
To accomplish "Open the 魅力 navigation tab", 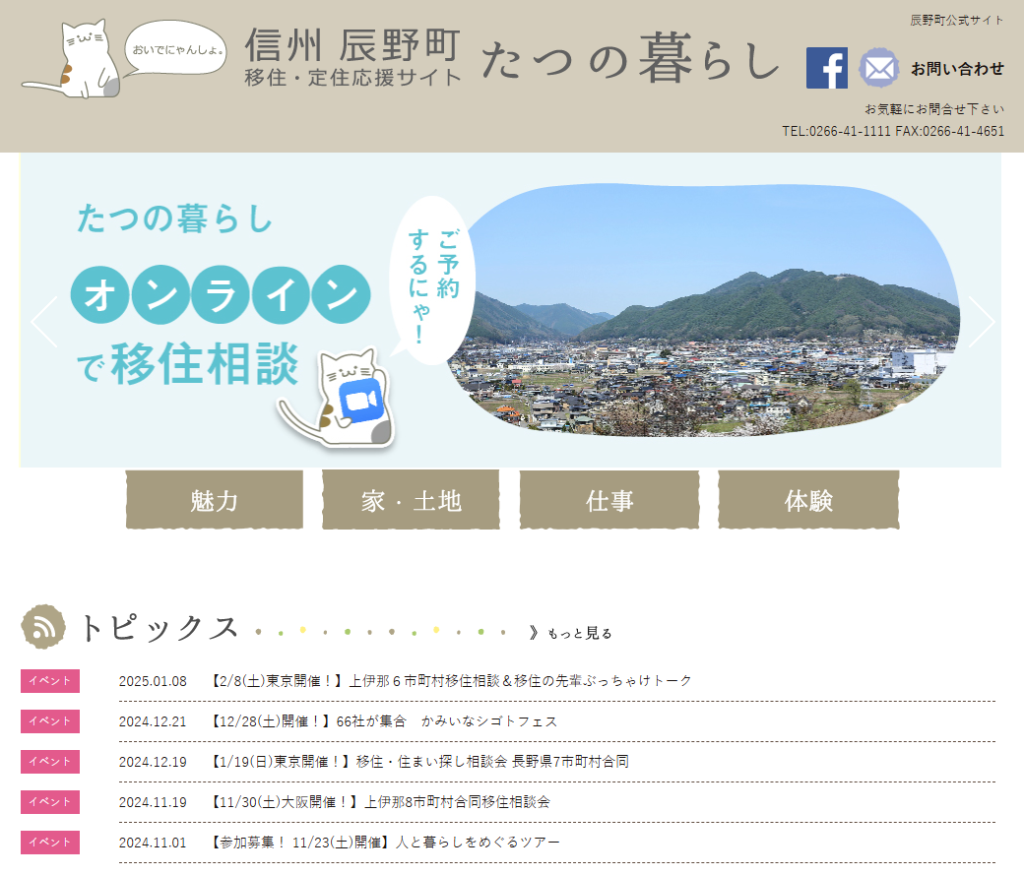I will point(213,500).
